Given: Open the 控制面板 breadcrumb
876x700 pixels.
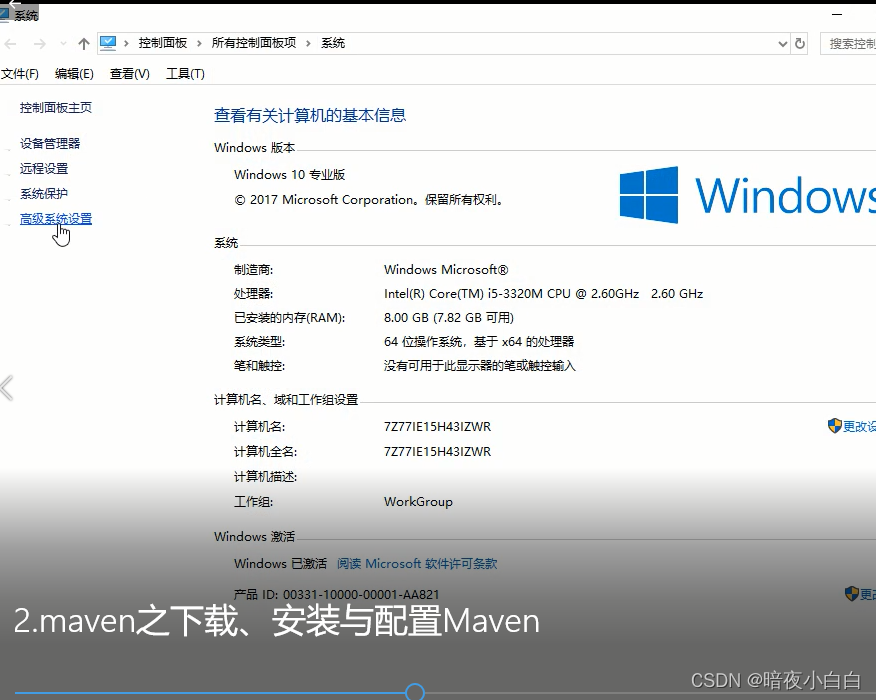Looking at the screenshot, I should point(163,43).
